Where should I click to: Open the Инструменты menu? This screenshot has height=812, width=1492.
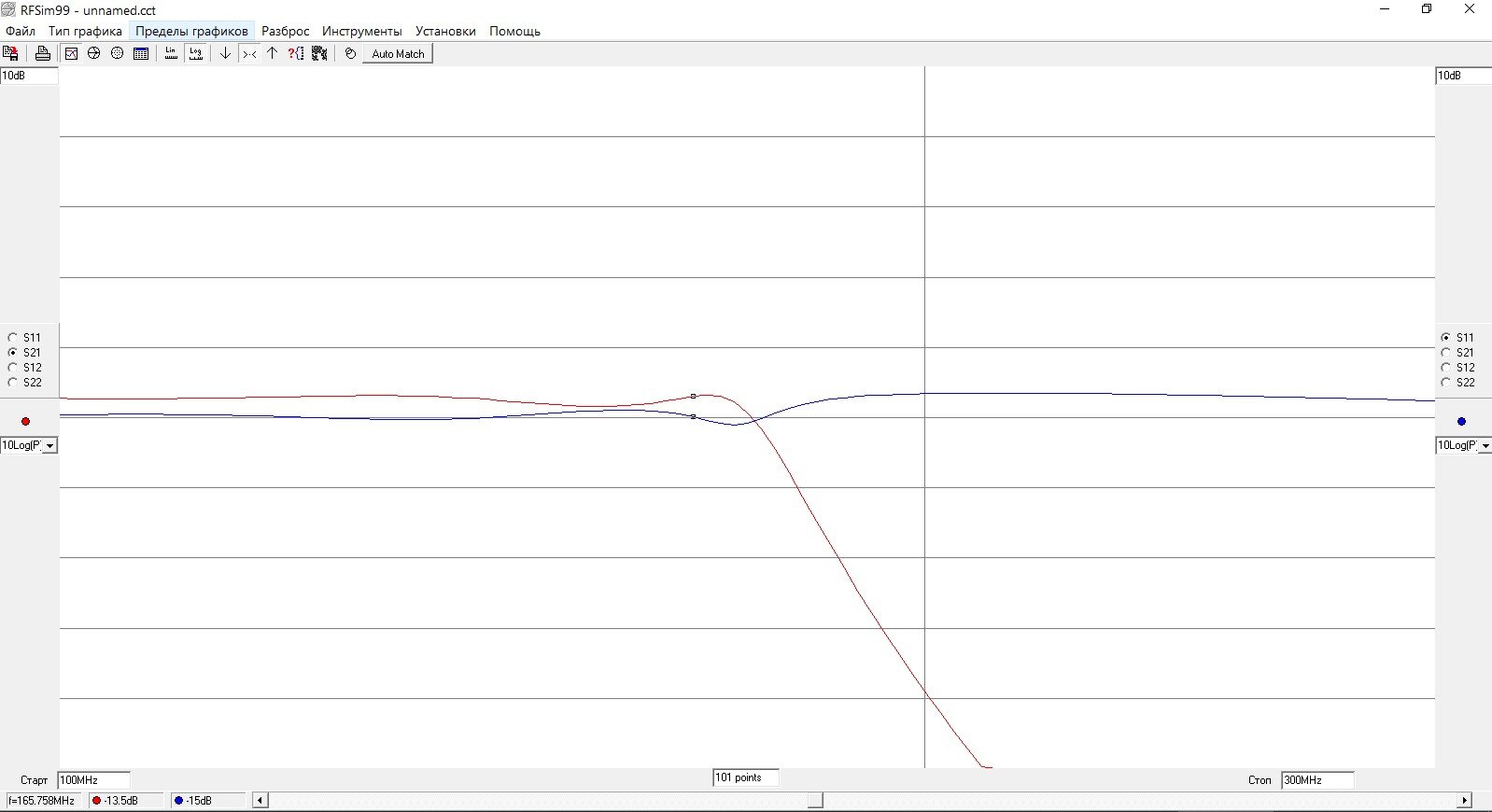[x=361, y=31]
